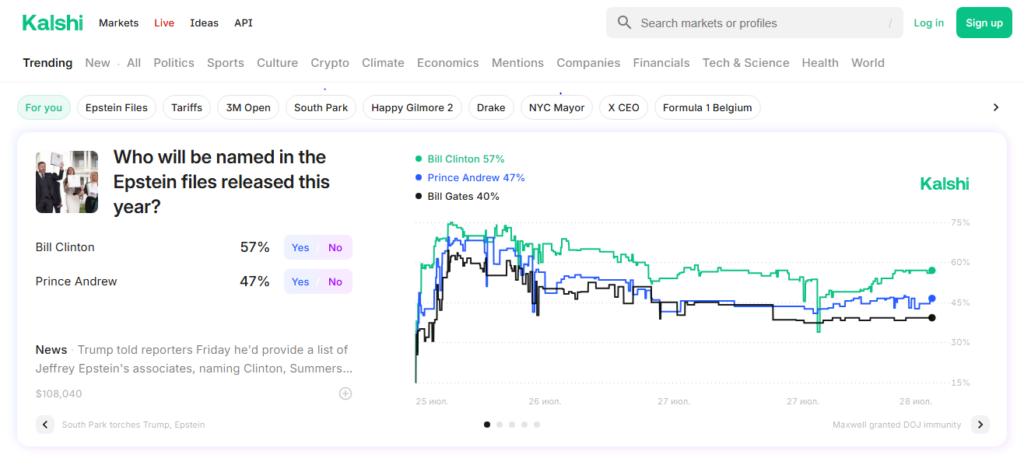Open the Epstein files market thumbnail
The image size is (1024, 458).
click(67, 182)
